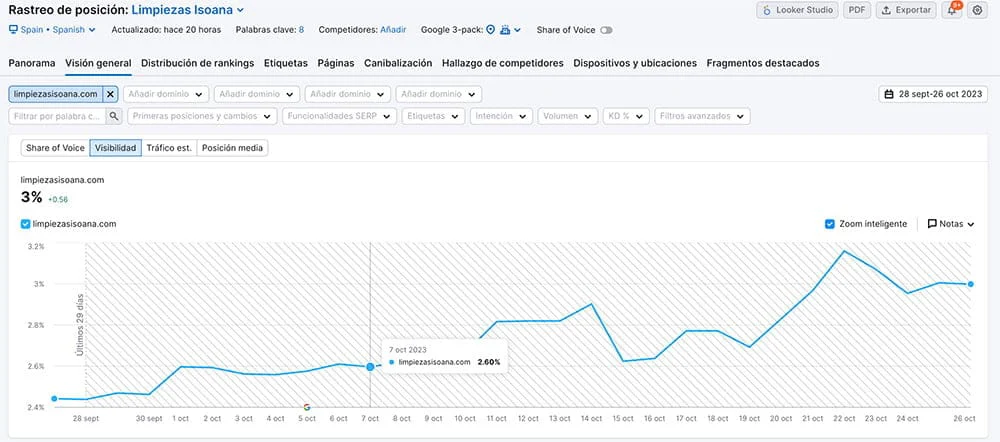Select Share of Voice chart metric

(x=55, y=148)
